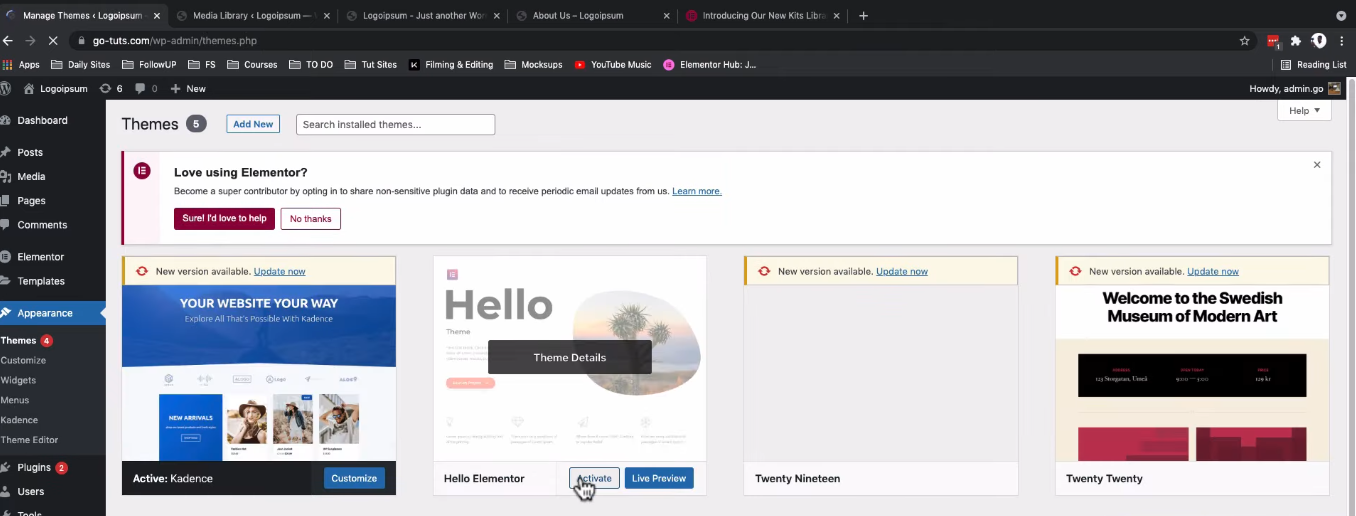The width and height of the screenshot is (1356, 516).
Task: Click Twenty Twenty theme screenshot
Action: (1192, 373)
